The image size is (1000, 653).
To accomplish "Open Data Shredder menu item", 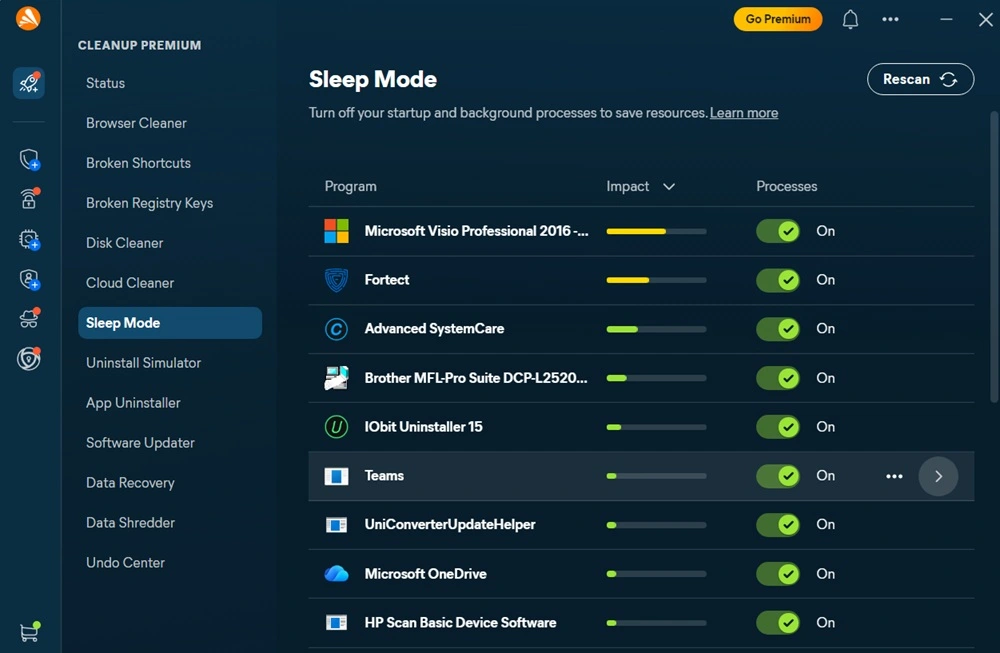I will [130, 523].
